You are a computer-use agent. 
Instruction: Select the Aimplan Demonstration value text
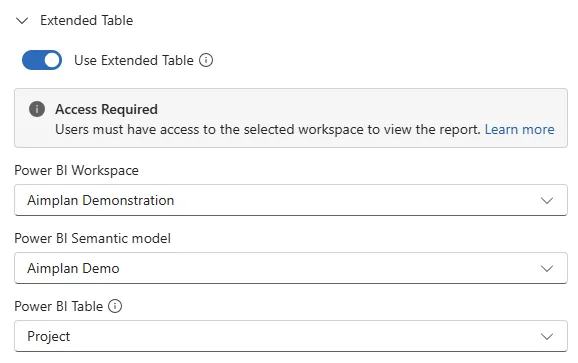(x=100, y=200)
